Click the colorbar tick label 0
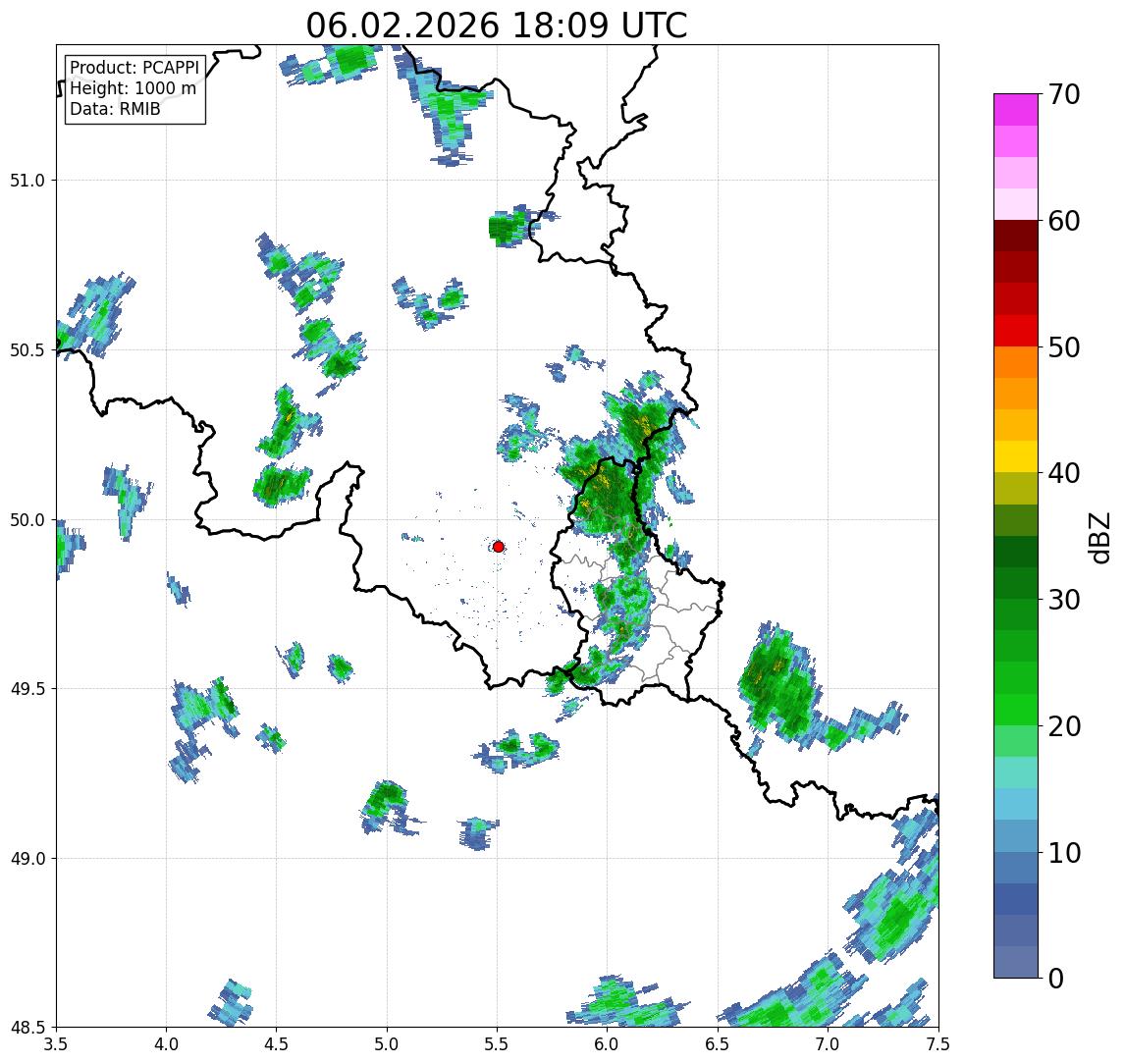 tap(1056, 978)
